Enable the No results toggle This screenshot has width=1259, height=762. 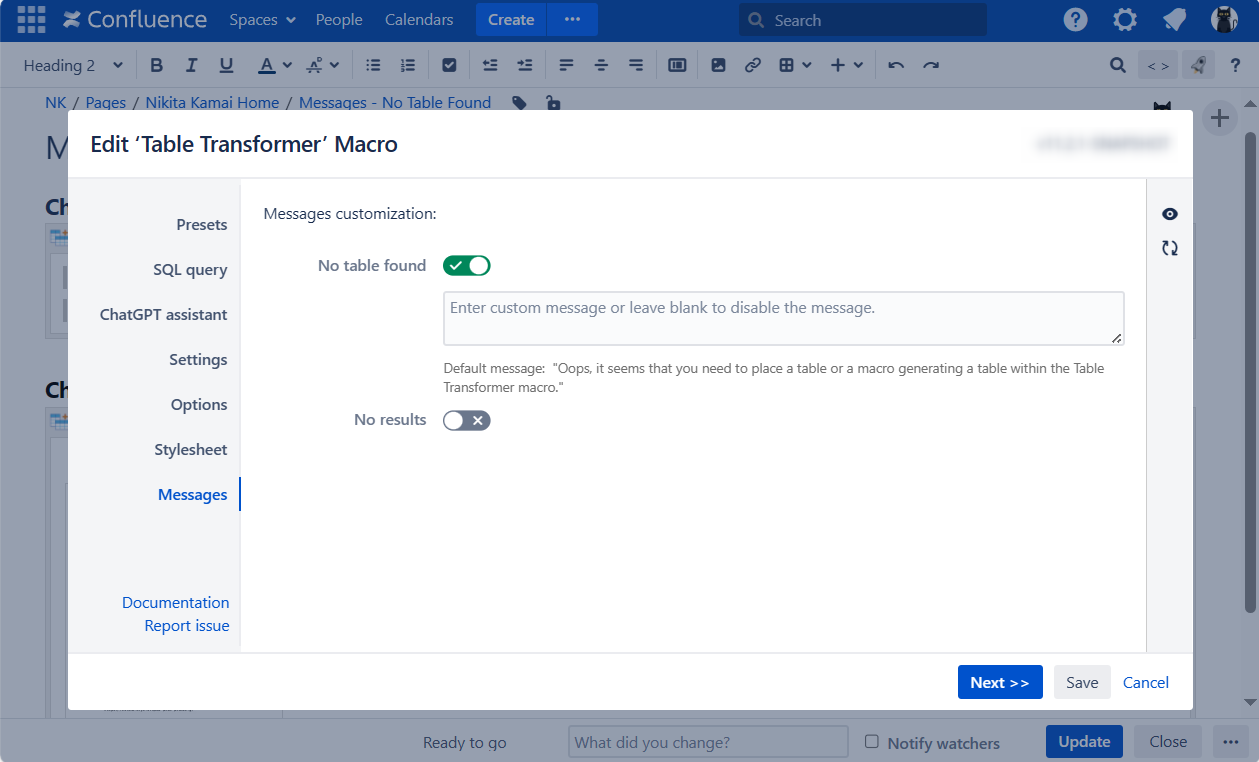click(x=467, y=420)
